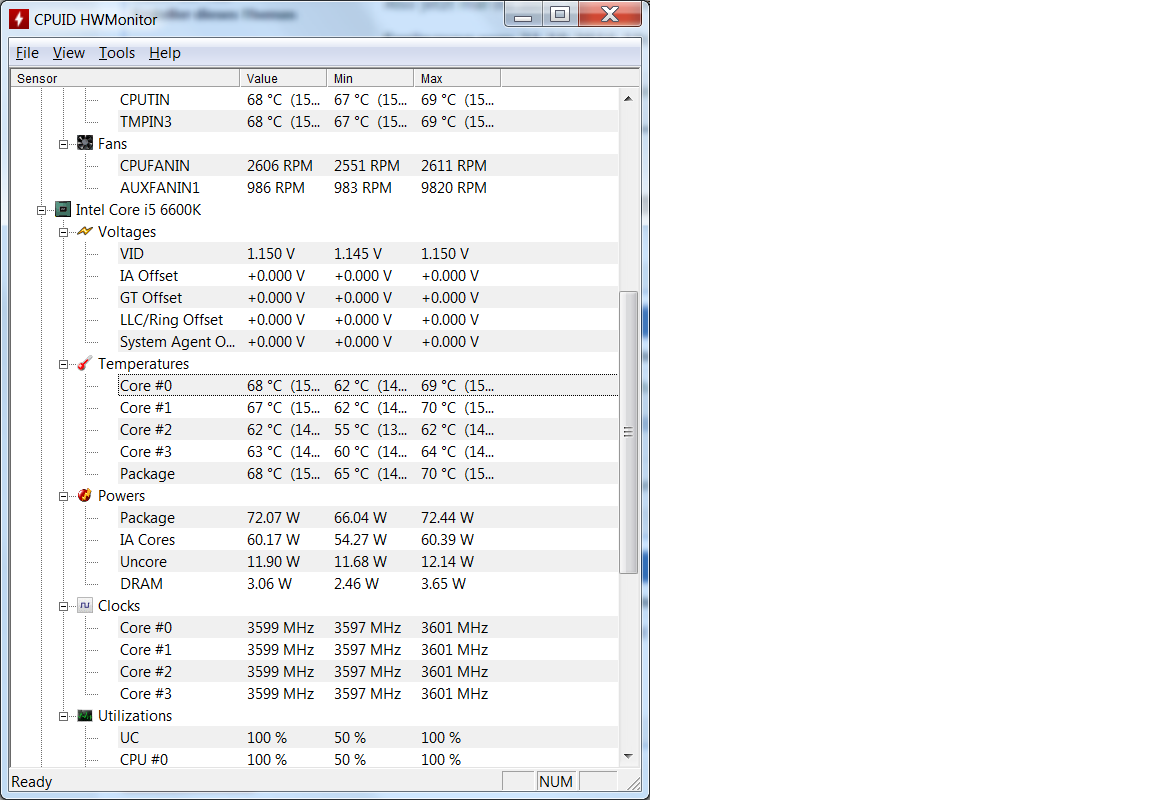Select the CPUTIN sensor row
The width and height of the screenshot is (1152, 800).
coord(367,99)
